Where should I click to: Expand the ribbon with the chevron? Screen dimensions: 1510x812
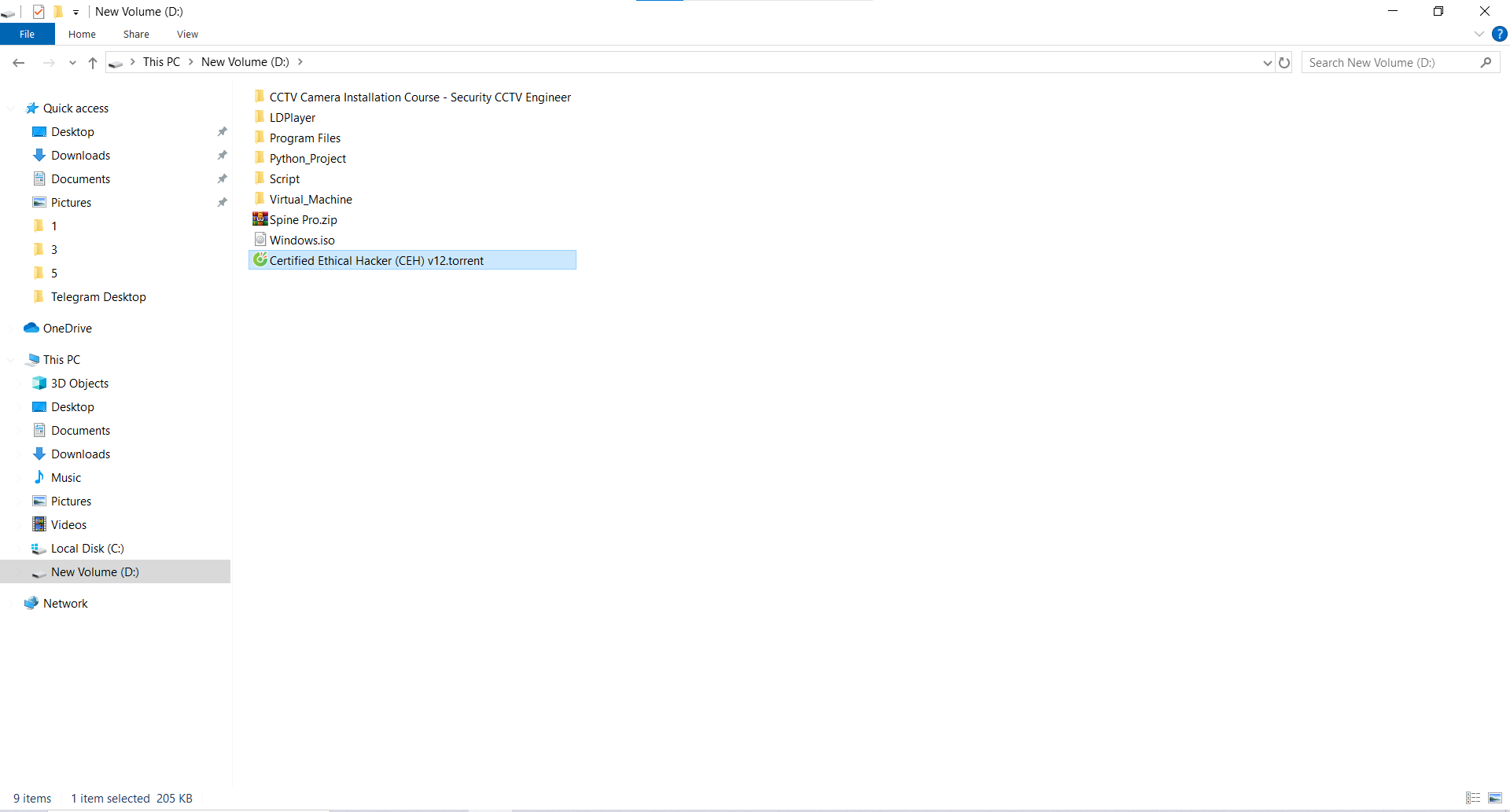point(1479,34)
